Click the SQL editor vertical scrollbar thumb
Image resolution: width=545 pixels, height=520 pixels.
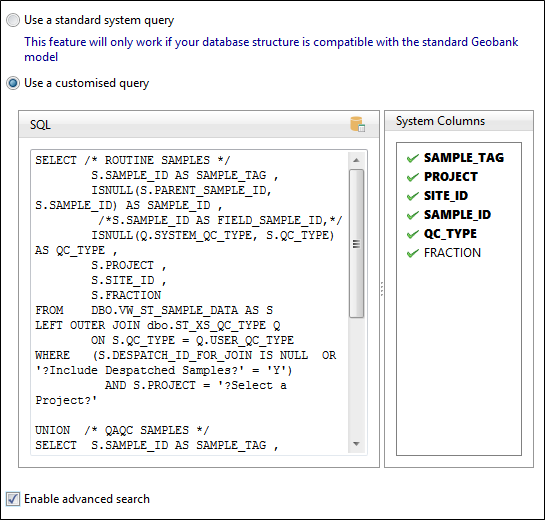[356, 243]
